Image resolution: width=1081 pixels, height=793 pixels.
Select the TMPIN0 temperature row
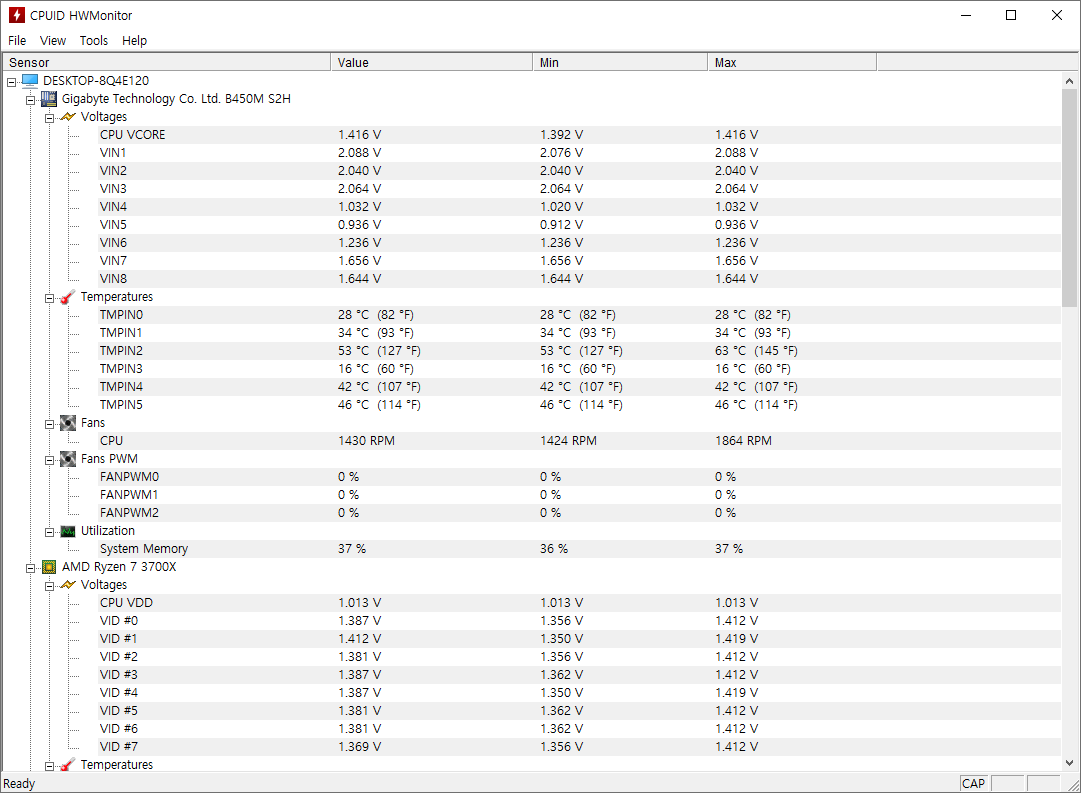point(579,314)
